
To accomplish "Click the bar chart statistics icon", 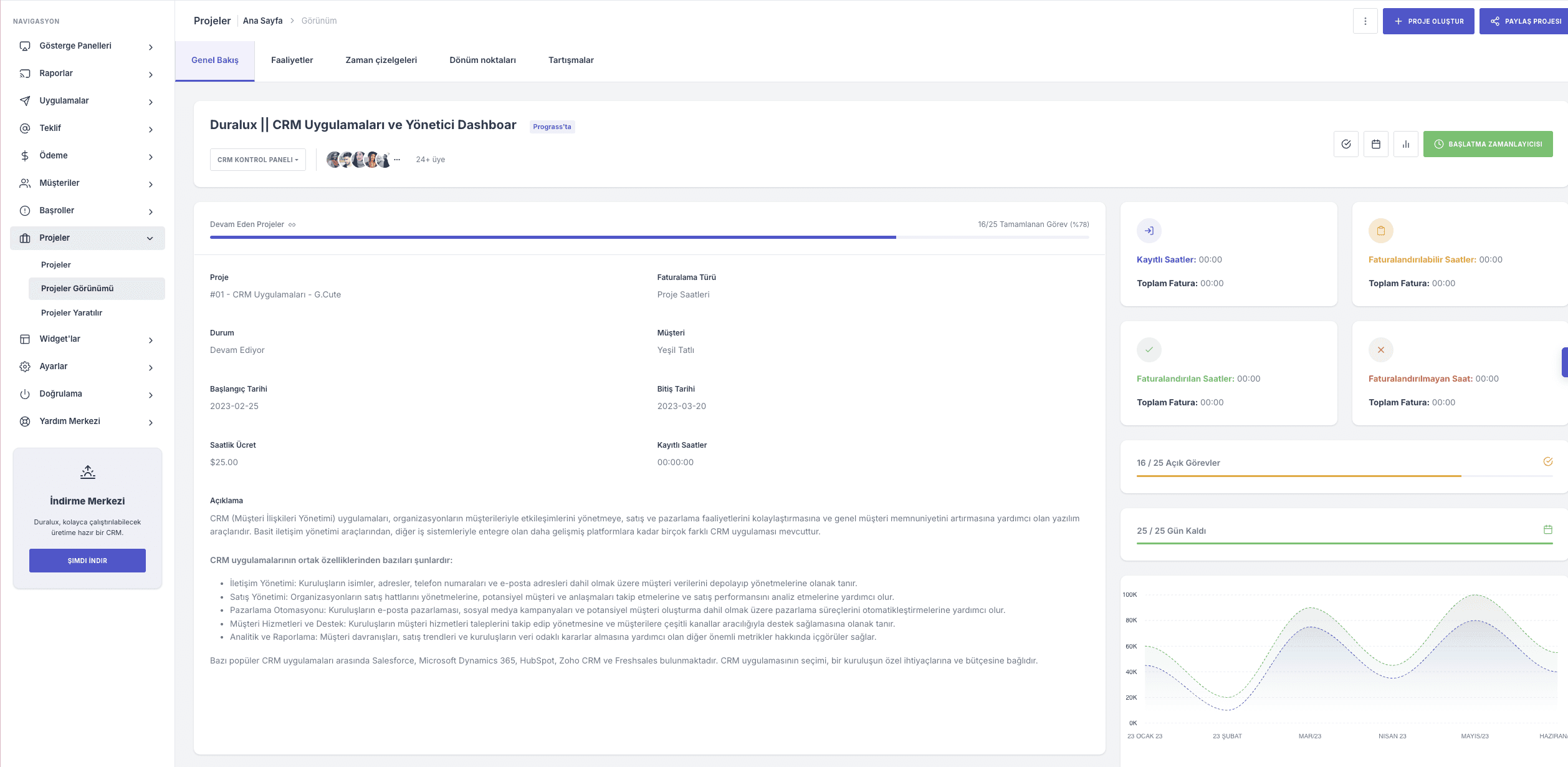I will [1406, 144].
